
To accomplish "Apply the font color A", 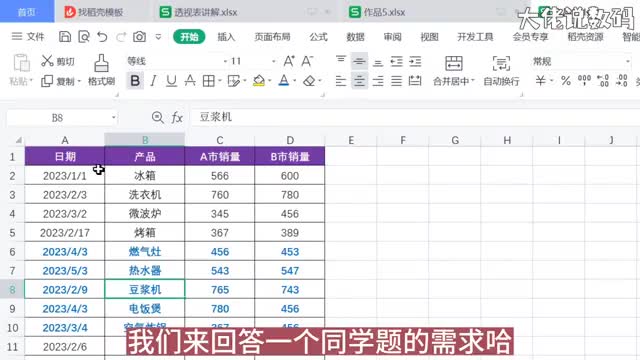I will coord(284,81).
